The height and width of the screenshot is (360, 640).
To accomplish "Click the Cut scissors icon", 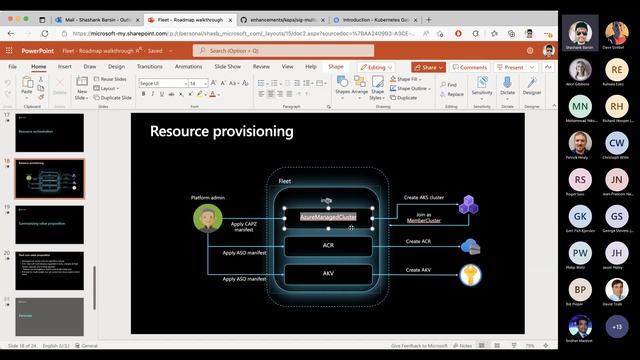I will pos(41,79).
